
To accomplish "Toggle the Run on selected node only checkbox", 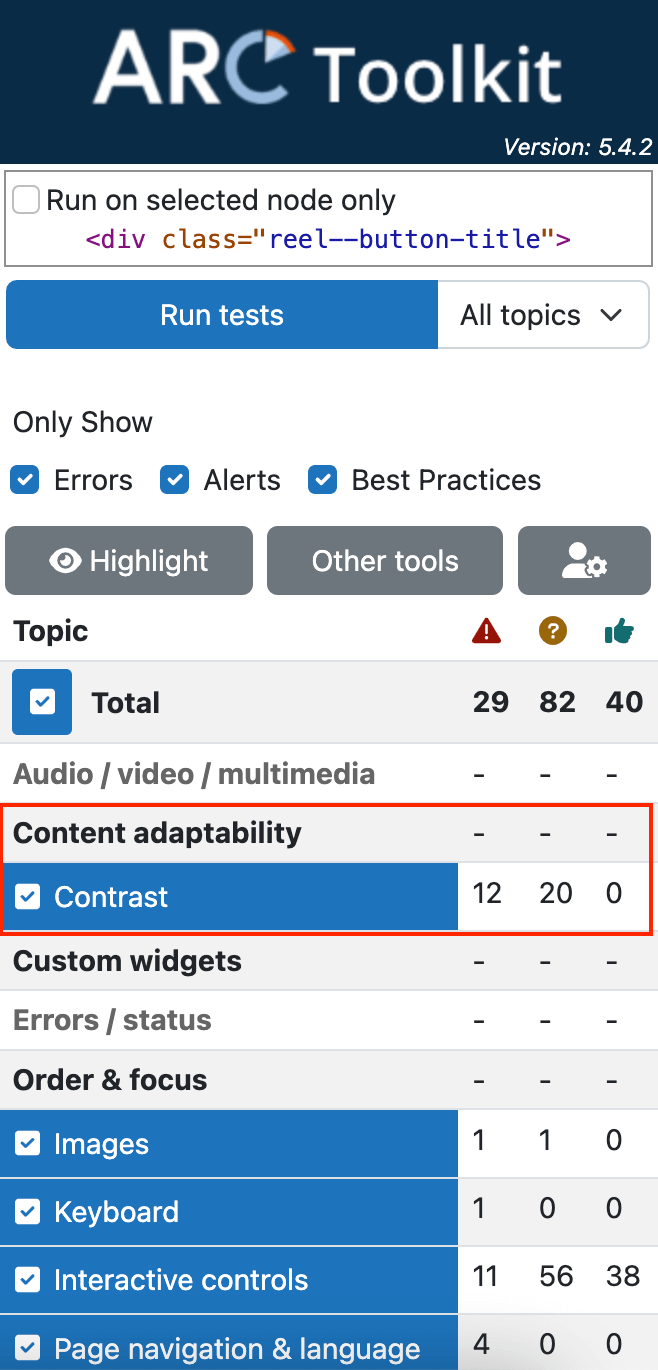I will (x=26, y=199).
